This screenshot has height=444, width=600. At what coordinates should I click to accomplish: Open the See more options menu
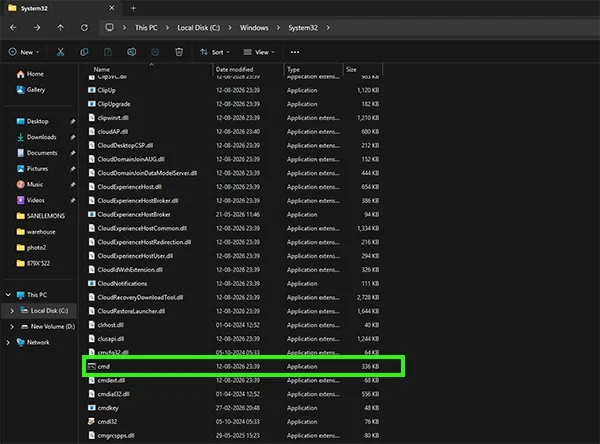coord(295,52)
